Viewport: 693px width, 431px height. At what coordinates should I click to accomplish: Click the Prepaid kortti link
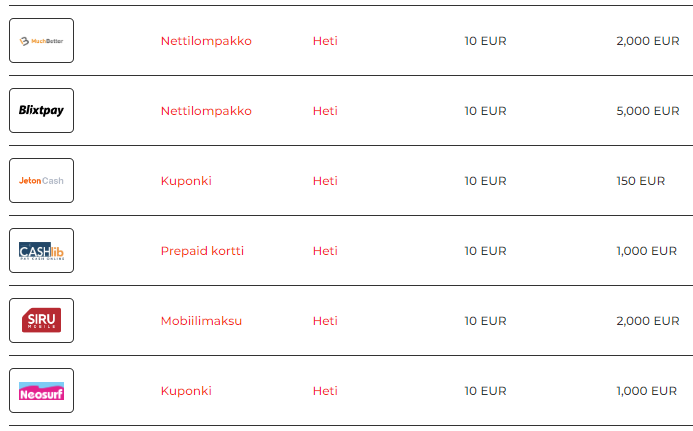202,251
